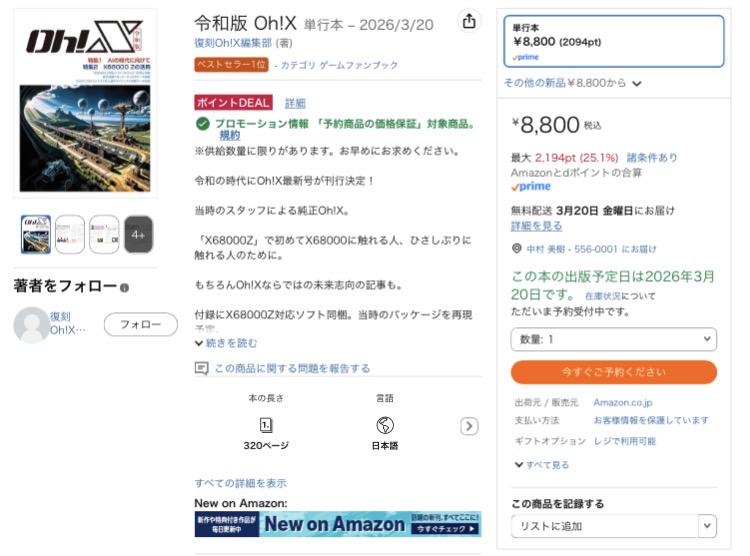Click the next arrow in the details carousel
The image size is (750, 556).
click(x=469, y=426)
